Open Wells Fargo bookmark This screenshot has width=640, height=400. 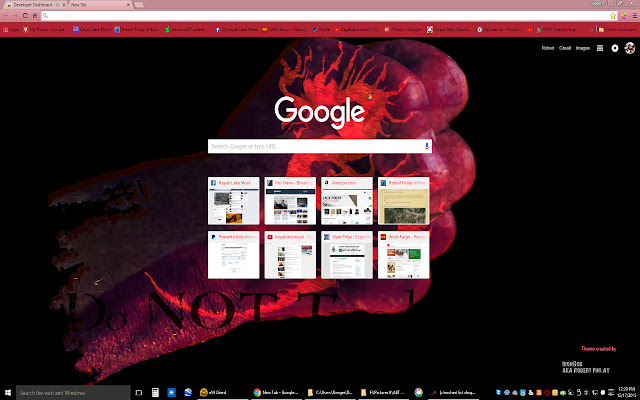click(285, 29)
